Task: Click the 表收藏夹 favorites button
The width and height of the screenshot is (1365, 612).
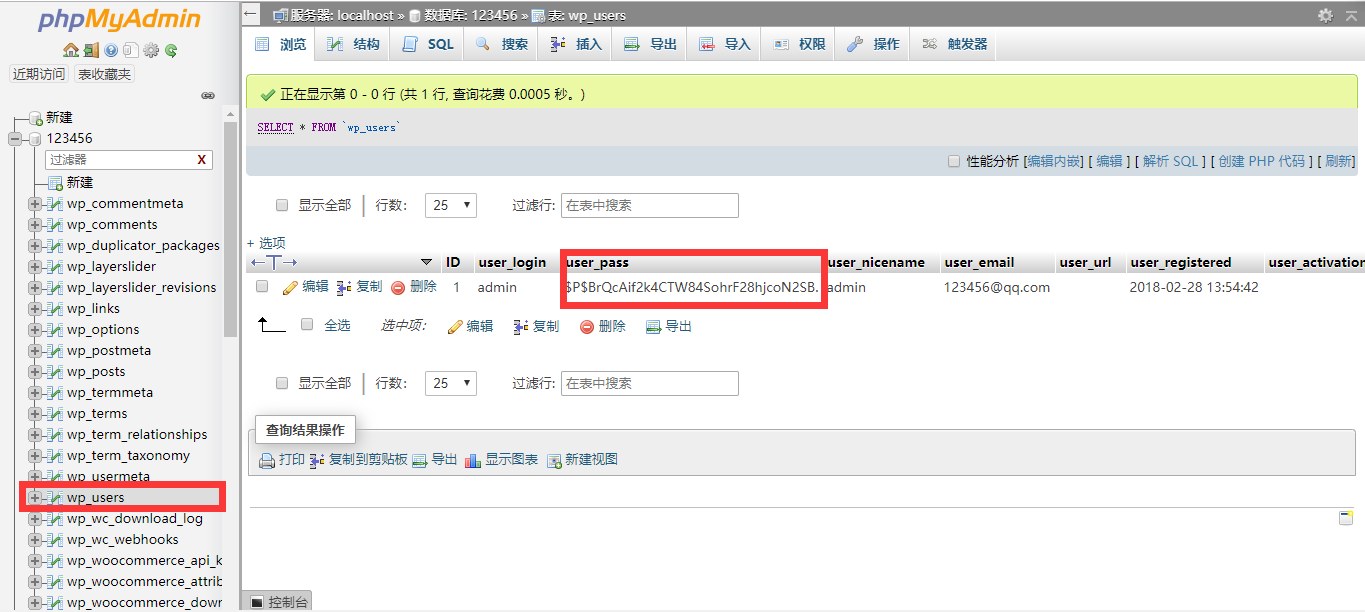Action: click(x=104, y=74)
